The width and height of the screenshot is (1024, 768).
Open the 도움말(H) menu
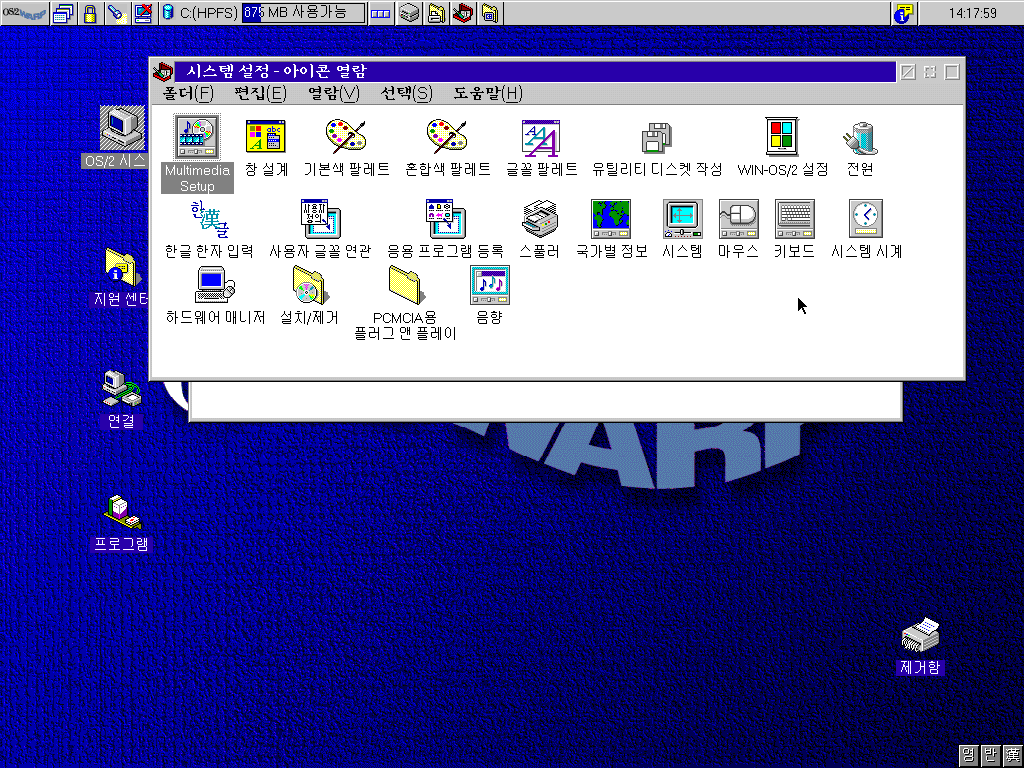pos(488,93)
